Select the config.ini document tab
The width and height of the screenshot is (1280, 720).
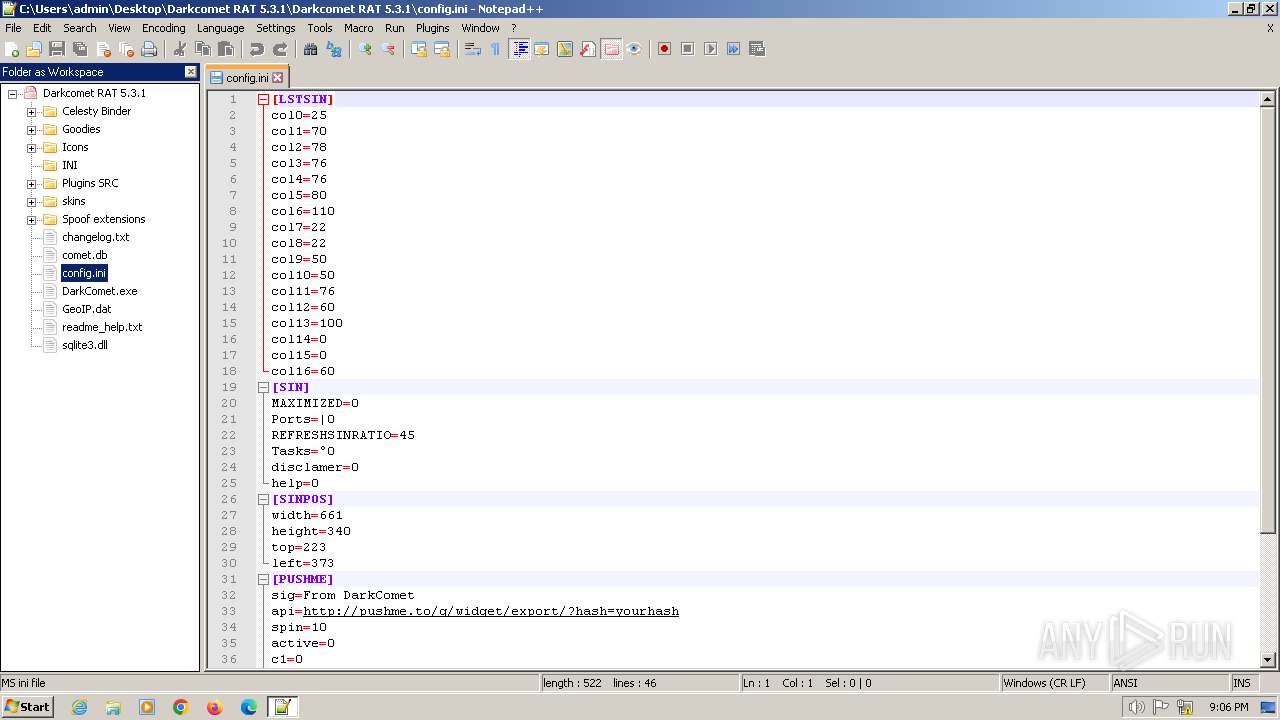coord(246,77)
